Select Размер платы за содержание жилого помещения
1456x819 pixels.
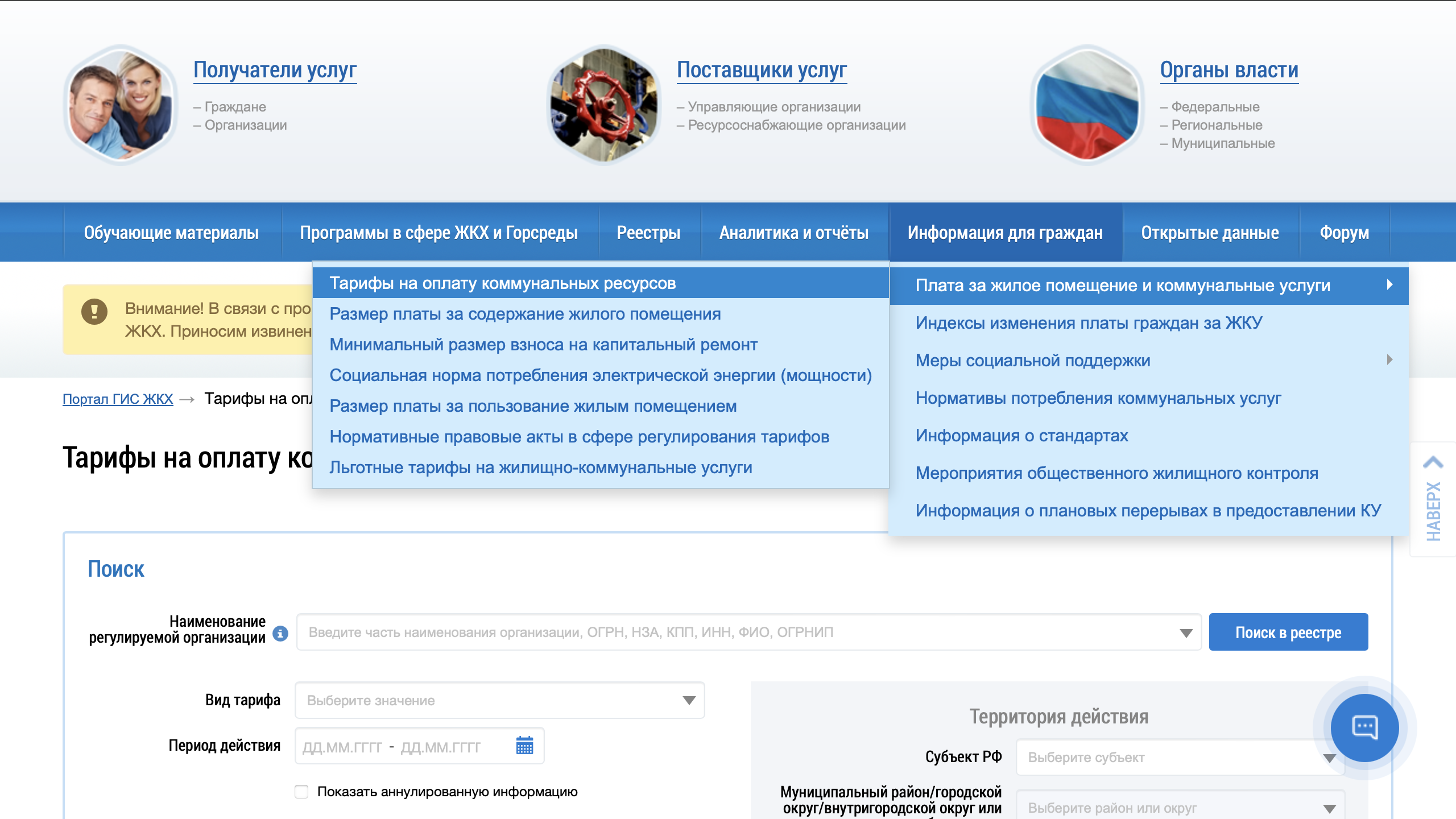(x=601, y=314)
